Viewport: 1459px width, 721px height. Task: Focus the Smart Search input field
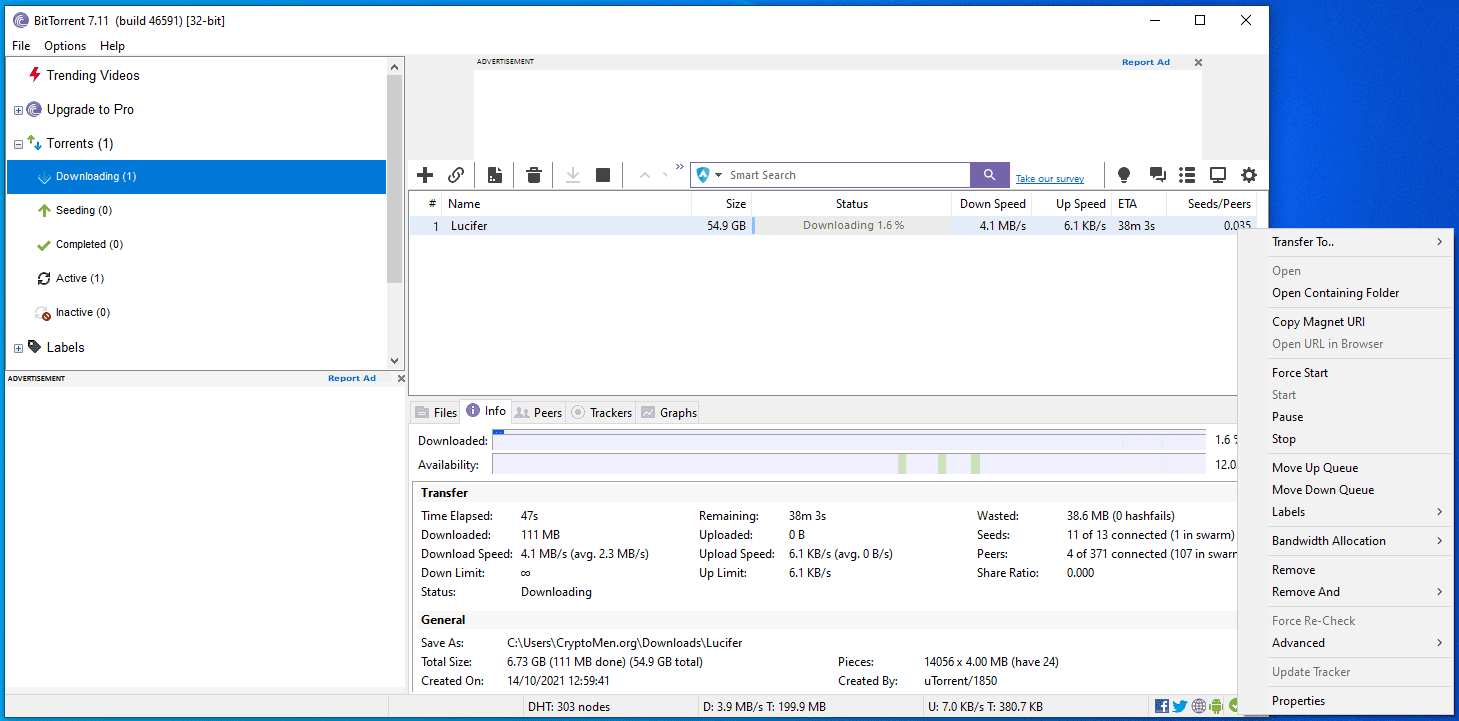click(848, 175)
